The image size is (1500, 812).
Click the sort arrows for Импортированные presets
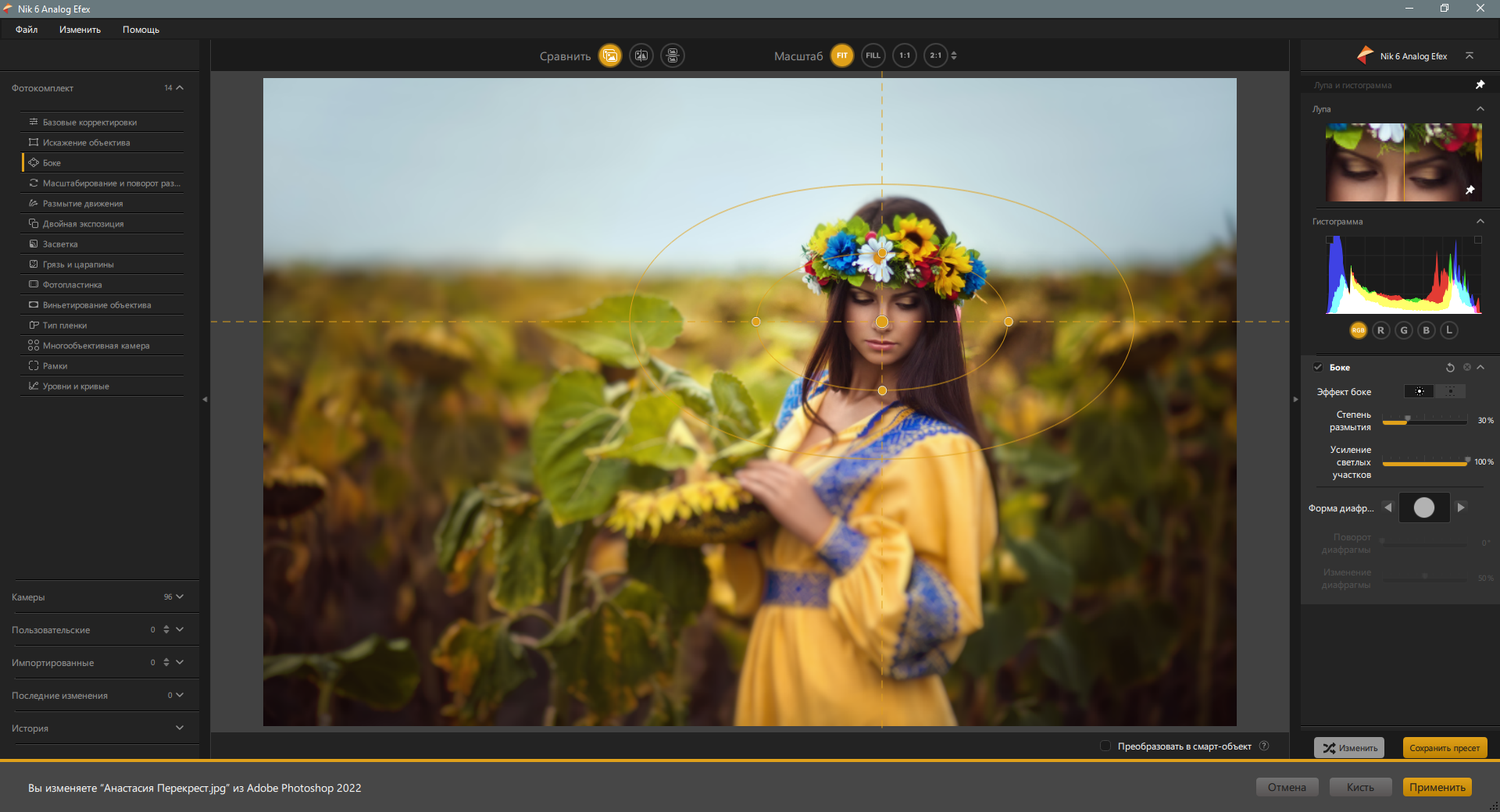166,662
